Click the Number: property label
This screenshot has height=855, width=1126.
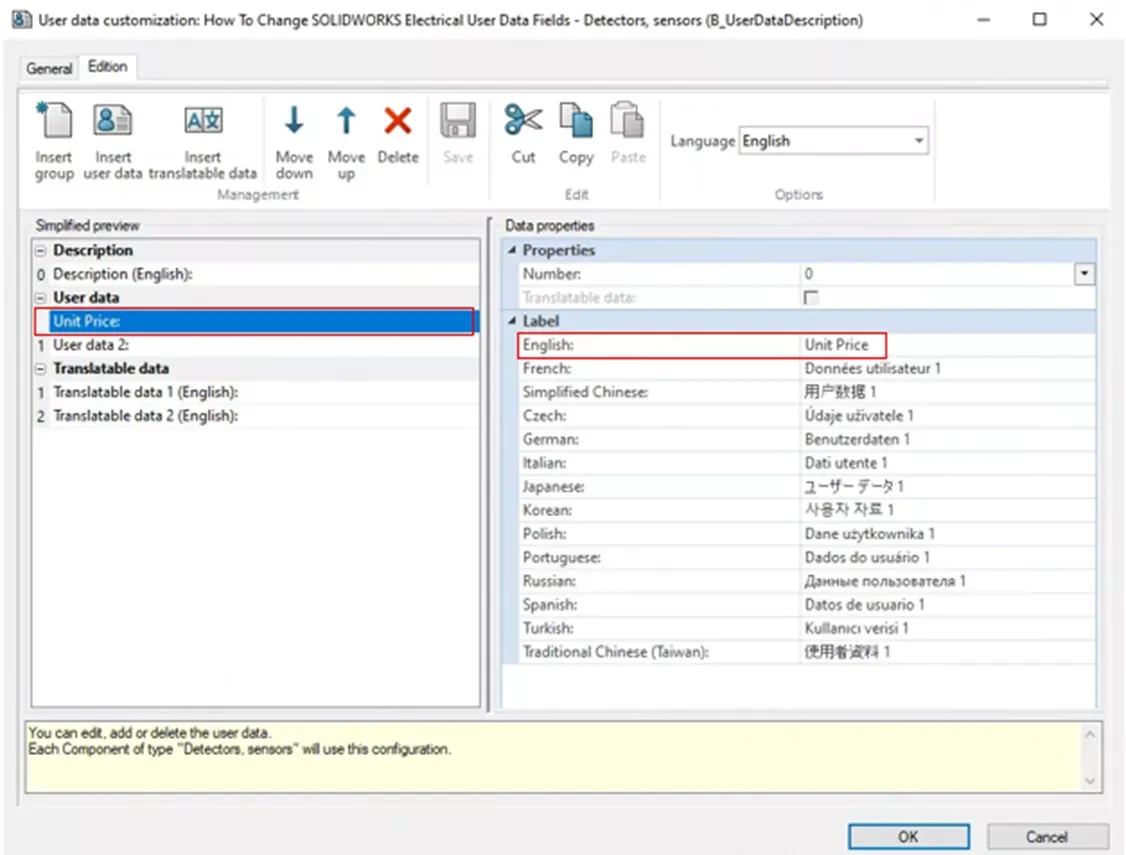tap(552, 274)
